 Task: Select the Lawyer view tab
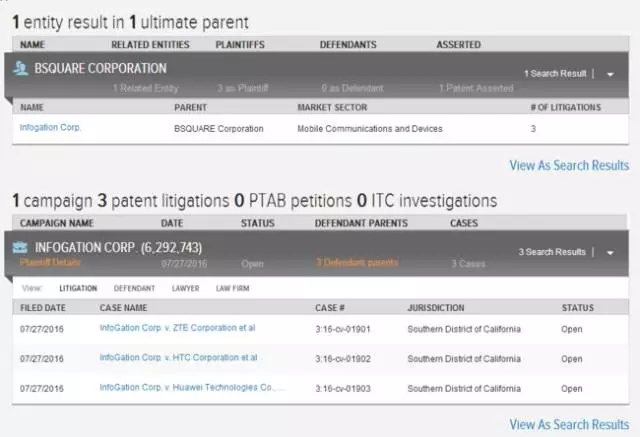(x=187, y=289)
